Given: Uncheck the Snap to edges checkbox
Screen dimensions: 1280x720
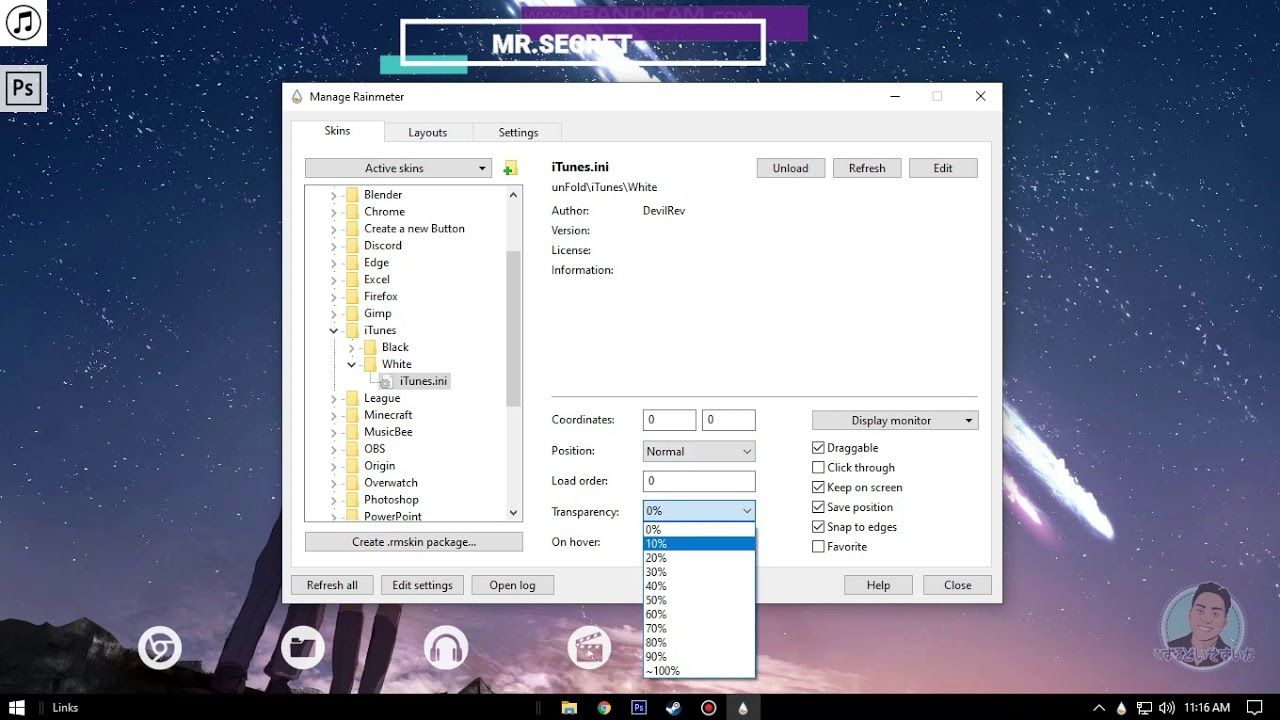Looking at the screenshot, I should [818, 527].
